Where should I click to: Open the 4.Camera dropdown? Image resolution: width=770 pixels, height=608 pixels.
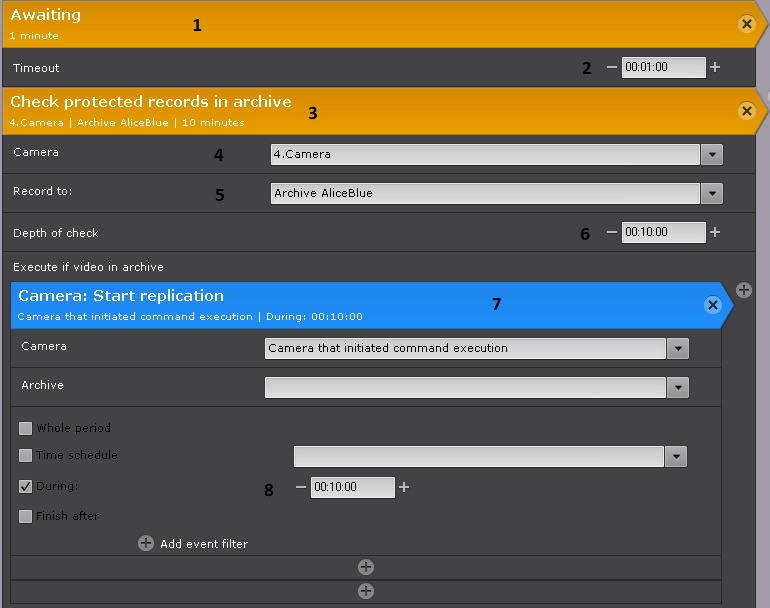(x=711, y=155)
